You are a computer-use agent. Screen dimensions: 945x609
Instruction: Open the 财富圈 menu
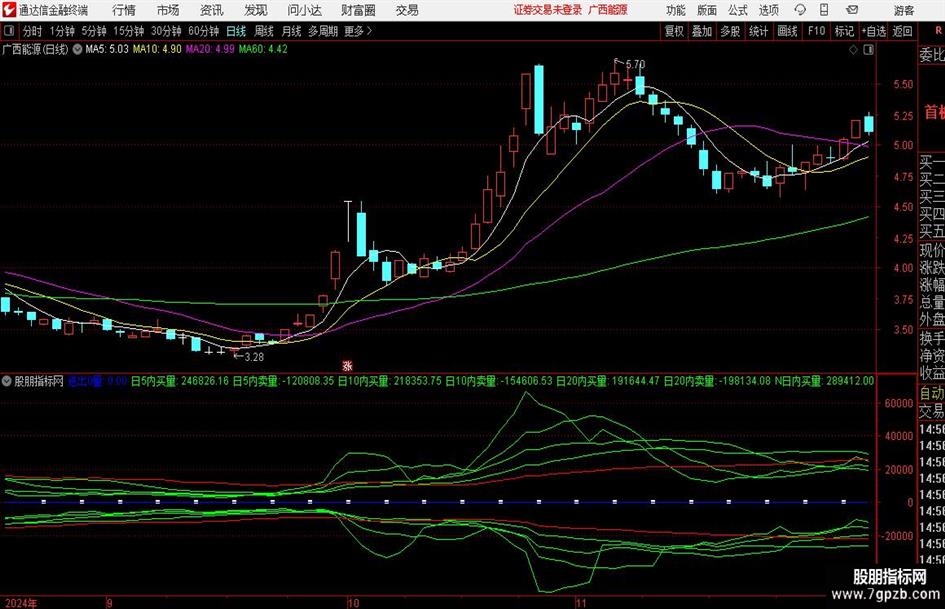[x=358, y=10]
